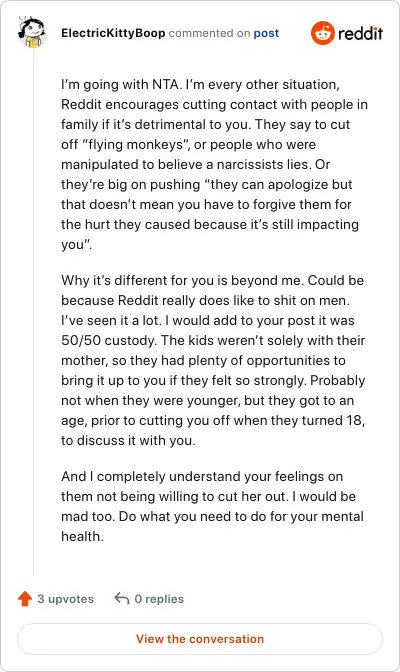The height and width of the screenshot is (672, 400).
Task: Click the comment thread vertical line
Action: click(33, 311)
